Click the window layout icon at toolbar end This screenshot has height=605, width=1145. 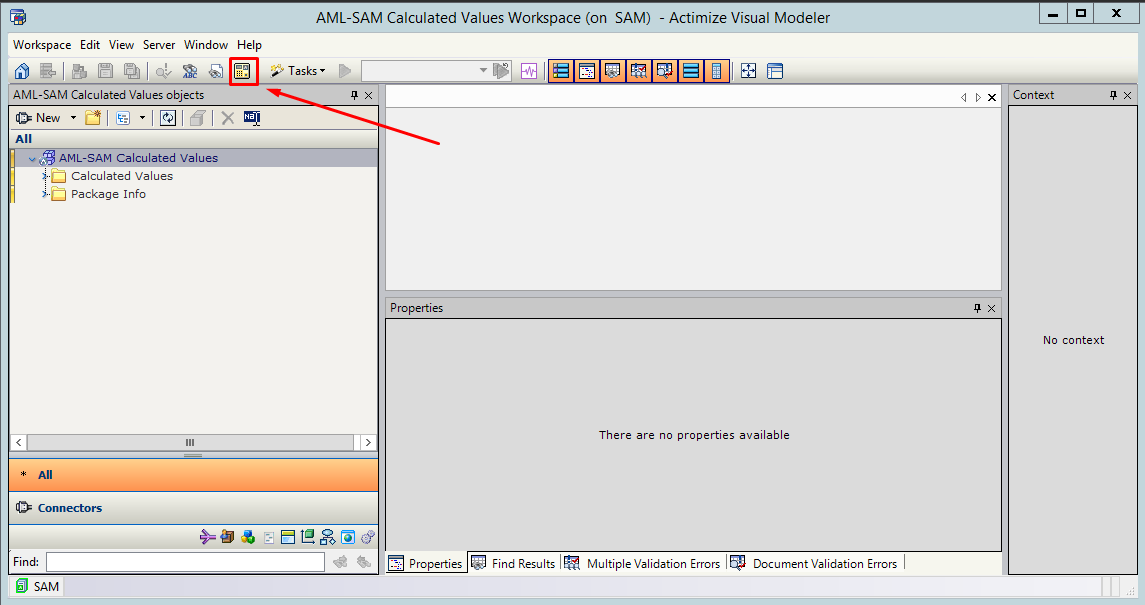click(776, 71)
